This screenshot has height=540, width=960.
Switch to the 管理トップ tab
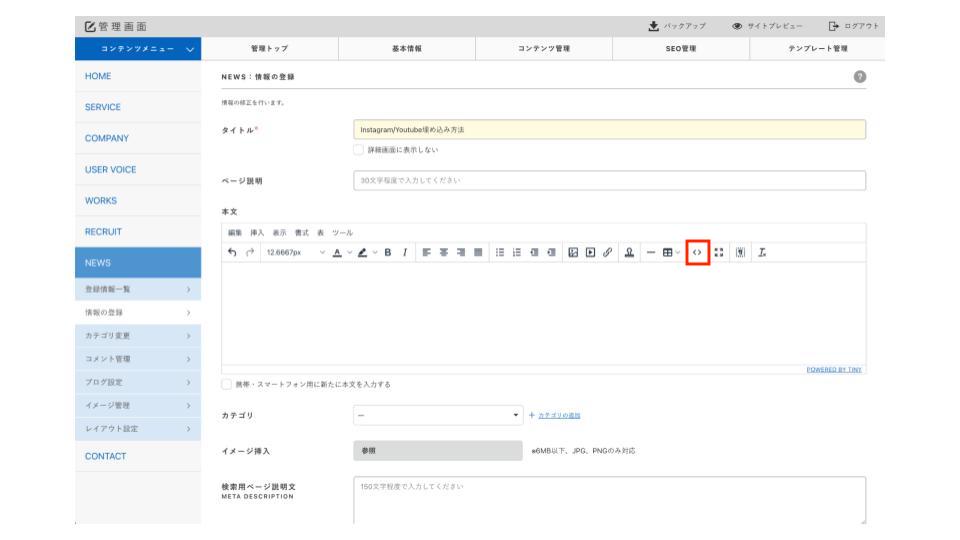(269, 48)
